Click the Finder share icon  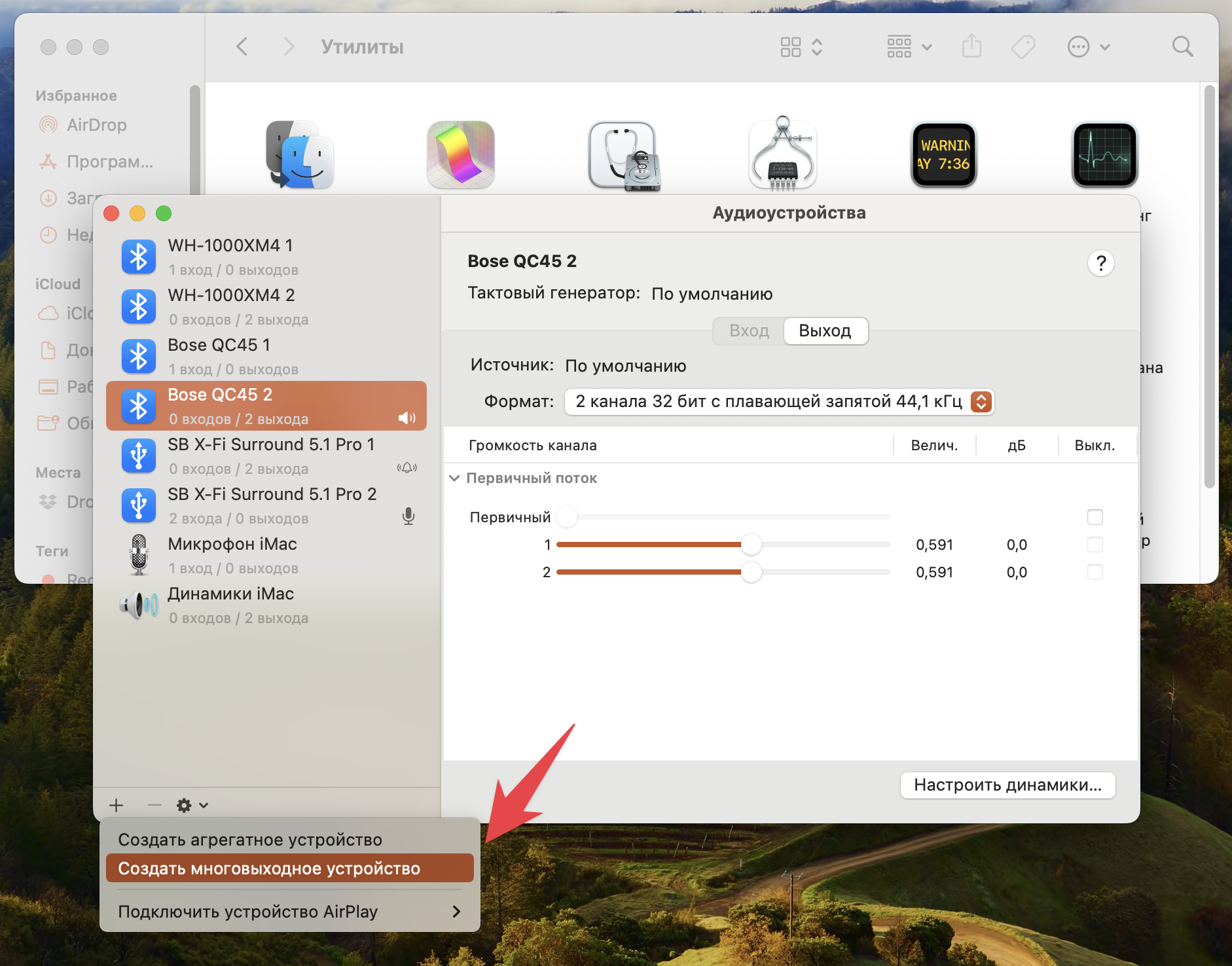tap(971, 46)
